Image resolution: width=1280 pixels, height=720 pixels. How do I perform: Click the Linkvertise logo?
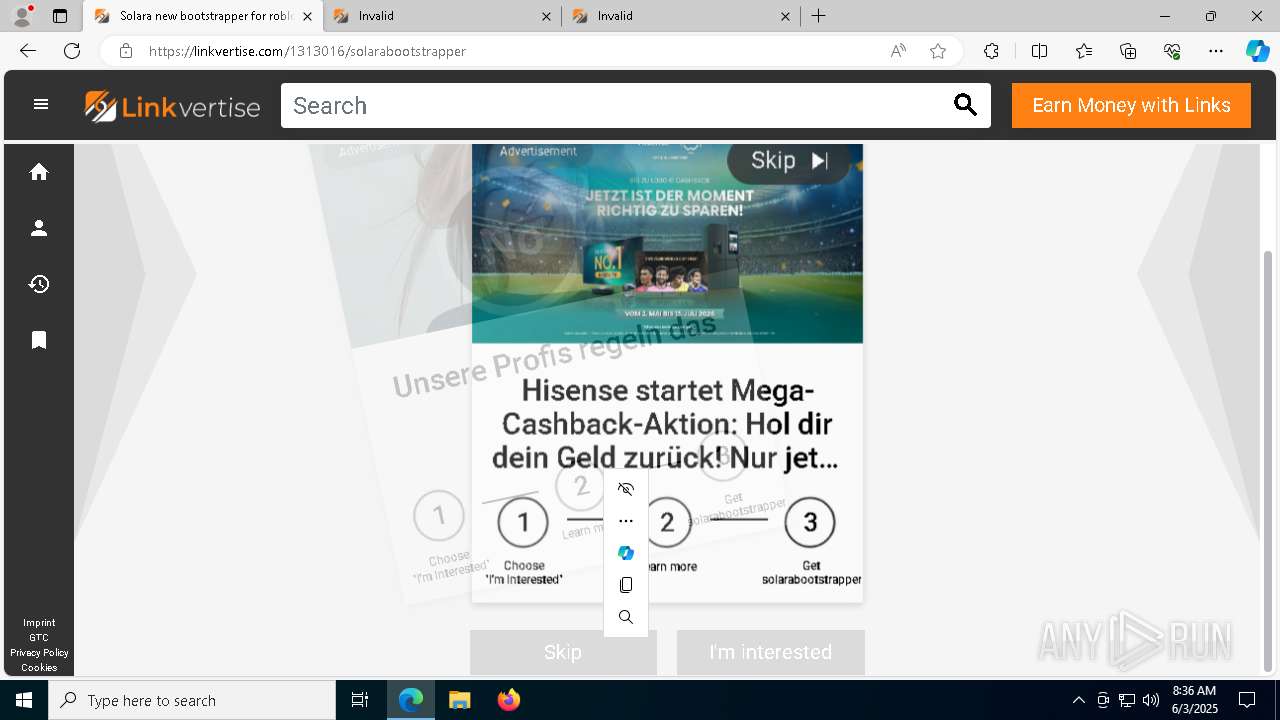click(x=172, y=106)
